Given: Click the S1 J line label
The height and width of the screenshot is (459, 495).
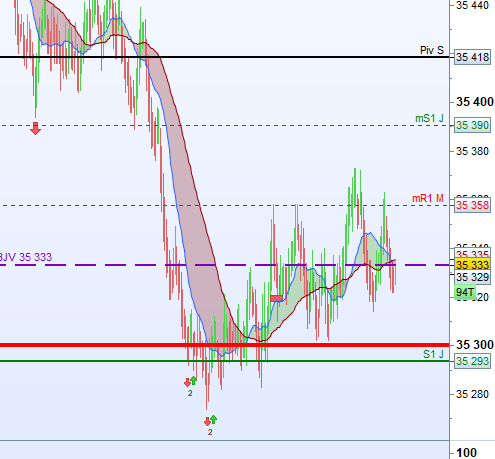Looking at the screenshot, I should (433, 354).
